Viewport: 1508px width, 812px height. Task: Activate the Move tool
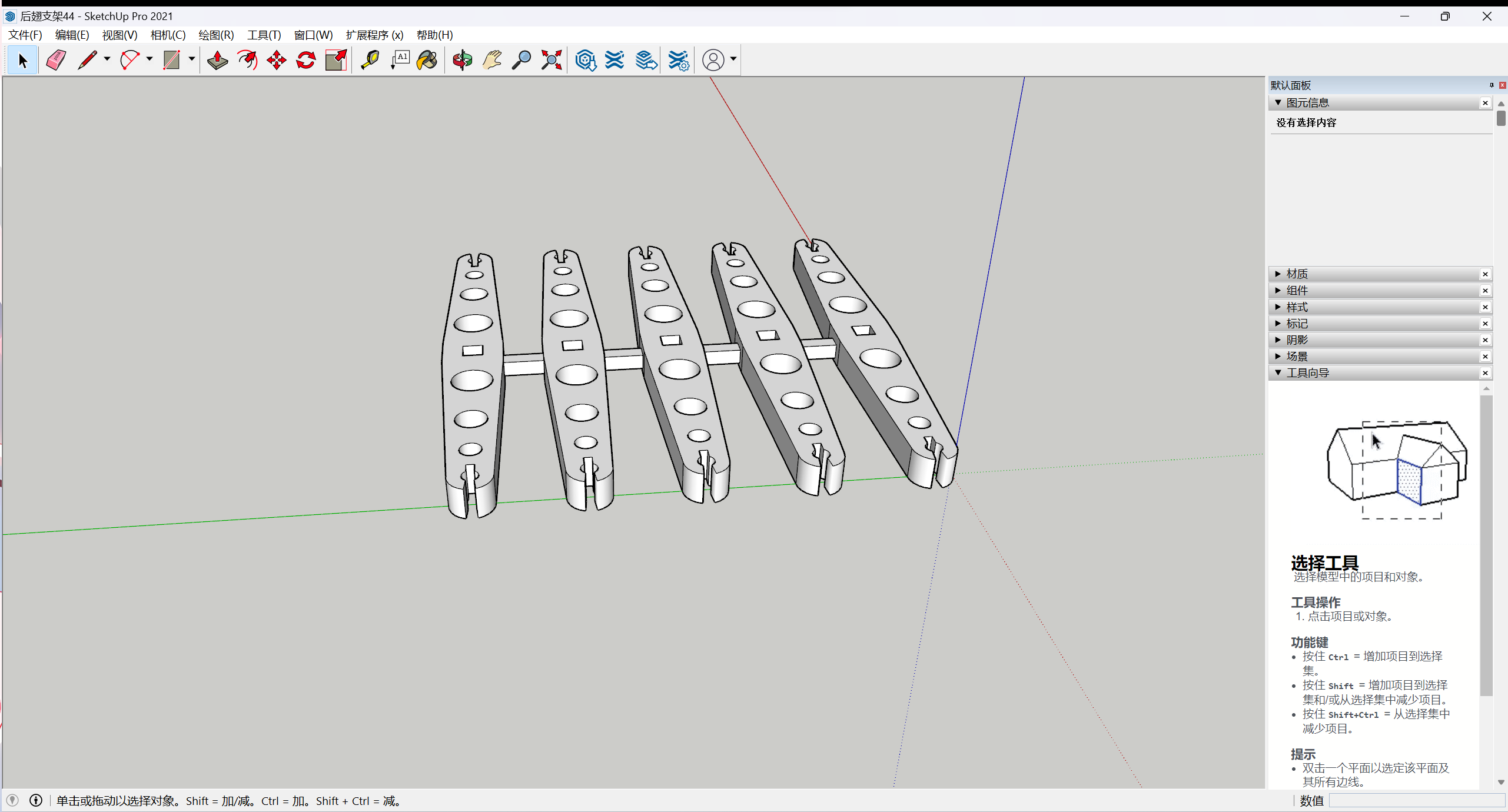click(276, 60)
